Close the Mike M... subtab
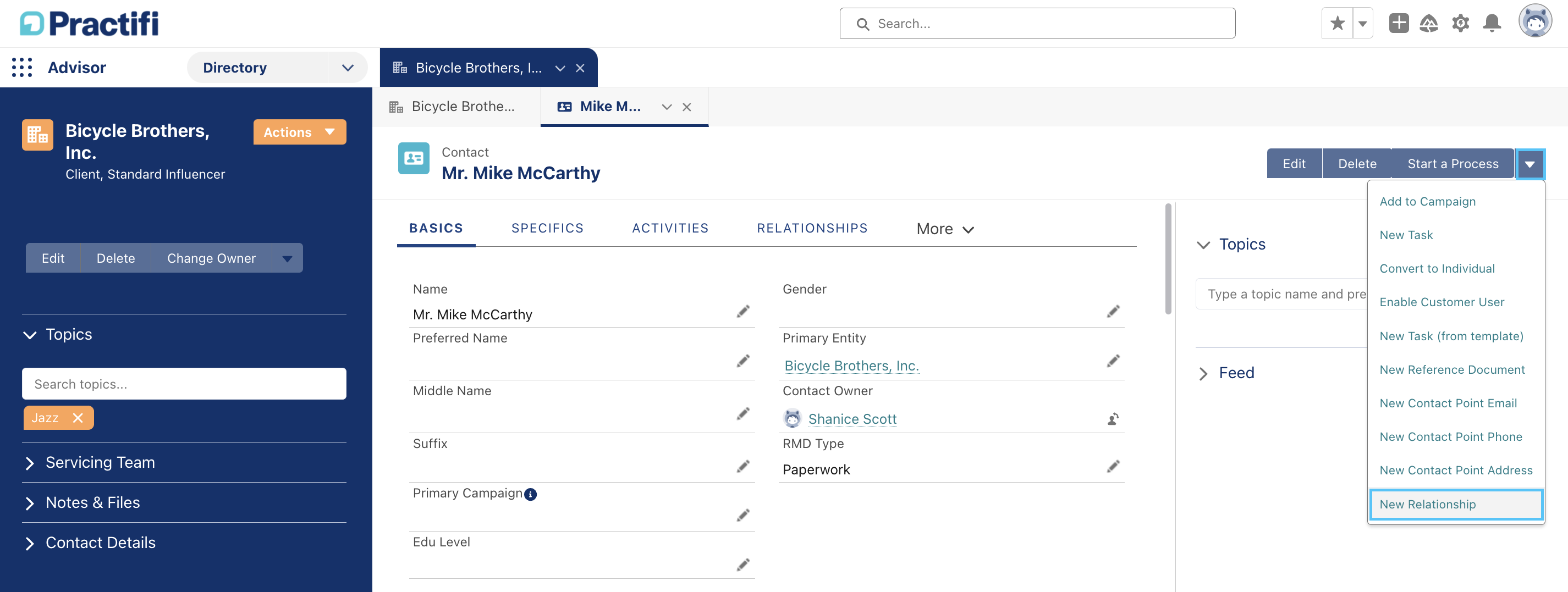This screenshot has height=592, width=1568. (x=686, y=107)
